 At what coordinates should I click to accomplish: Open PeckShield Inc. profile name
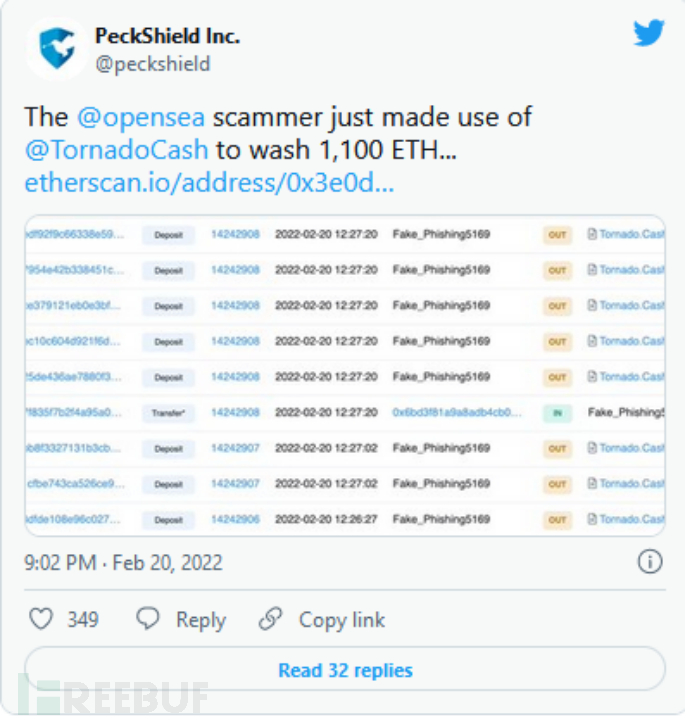click(x=167, y=36)
